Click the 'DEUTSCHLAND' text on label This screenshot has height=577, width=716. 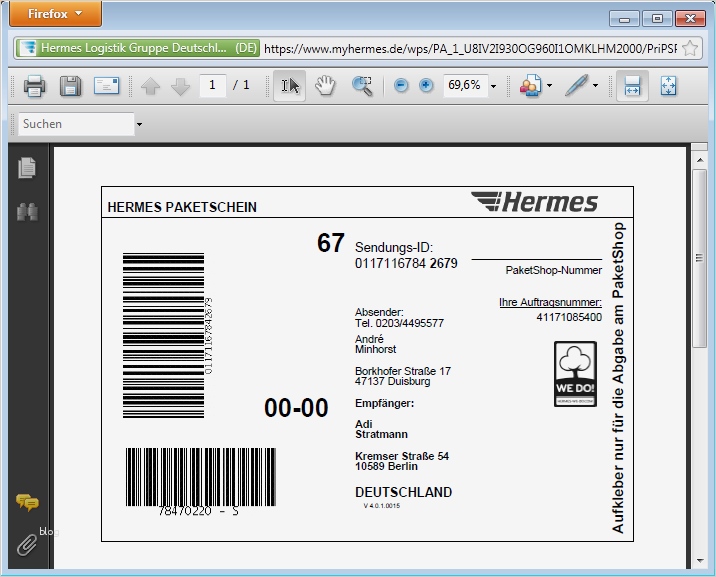(404, 492)
